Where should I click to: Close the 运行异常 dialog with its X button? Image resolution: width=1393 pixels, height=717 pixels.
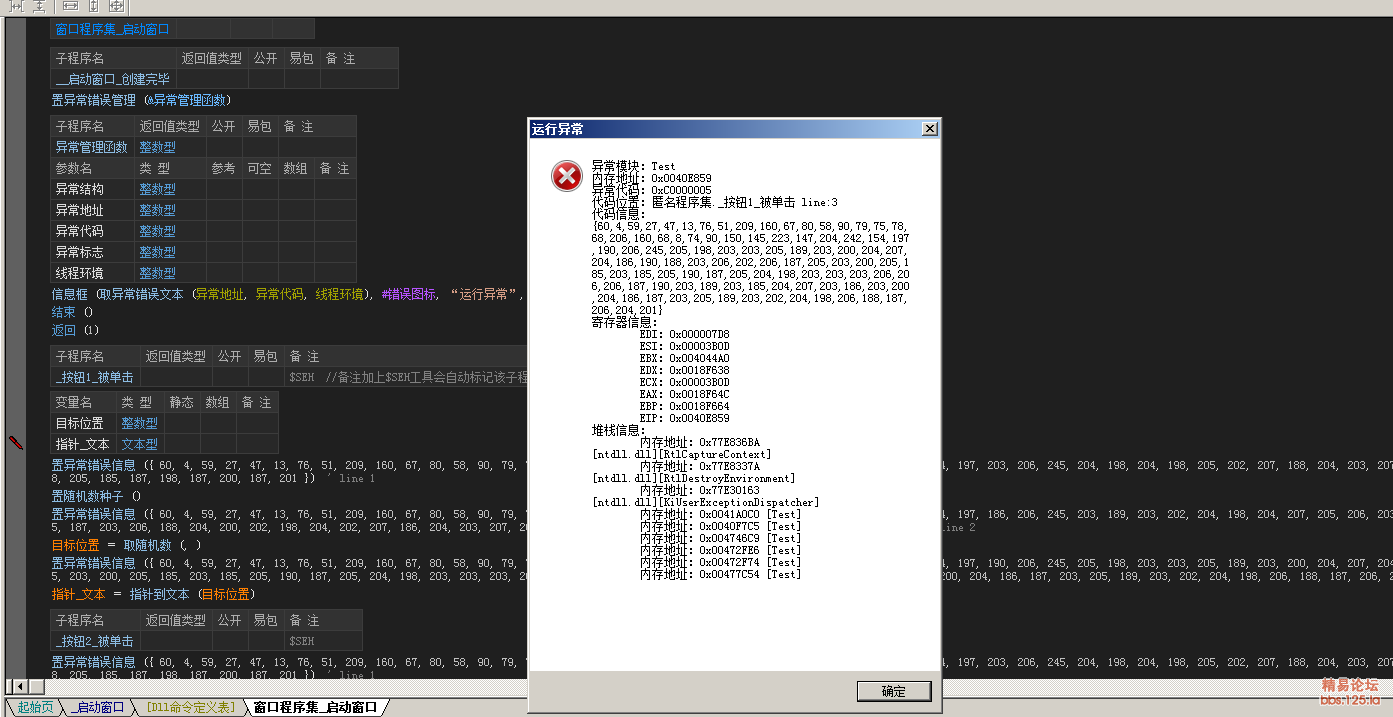pyautogui.click(x=929, y=129)
